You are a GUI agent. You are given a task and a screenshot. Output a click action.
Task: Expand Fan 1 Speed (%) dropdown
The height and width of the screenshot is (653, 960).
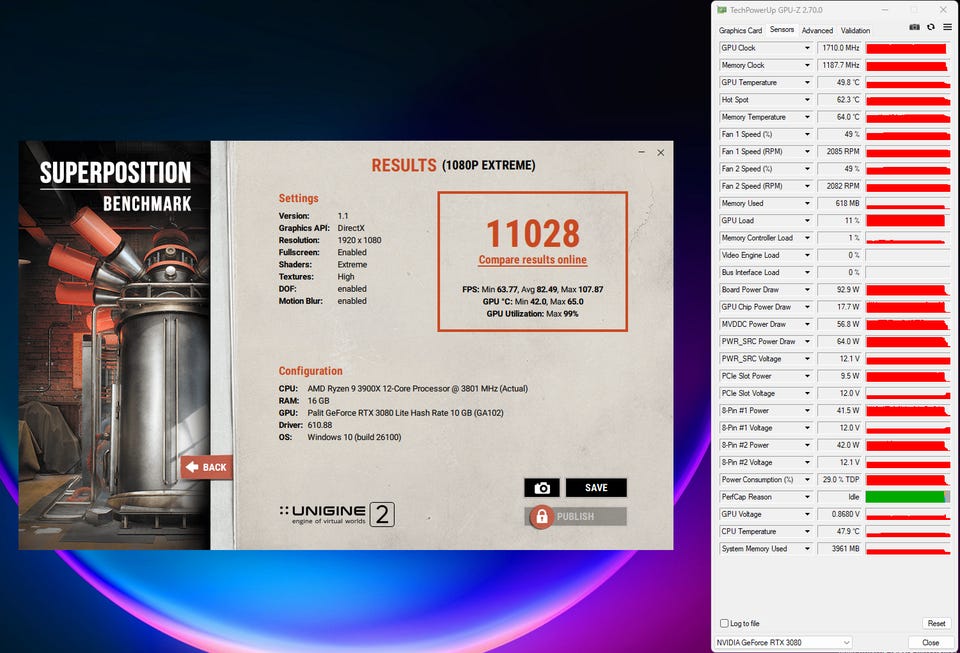[807, 134]
